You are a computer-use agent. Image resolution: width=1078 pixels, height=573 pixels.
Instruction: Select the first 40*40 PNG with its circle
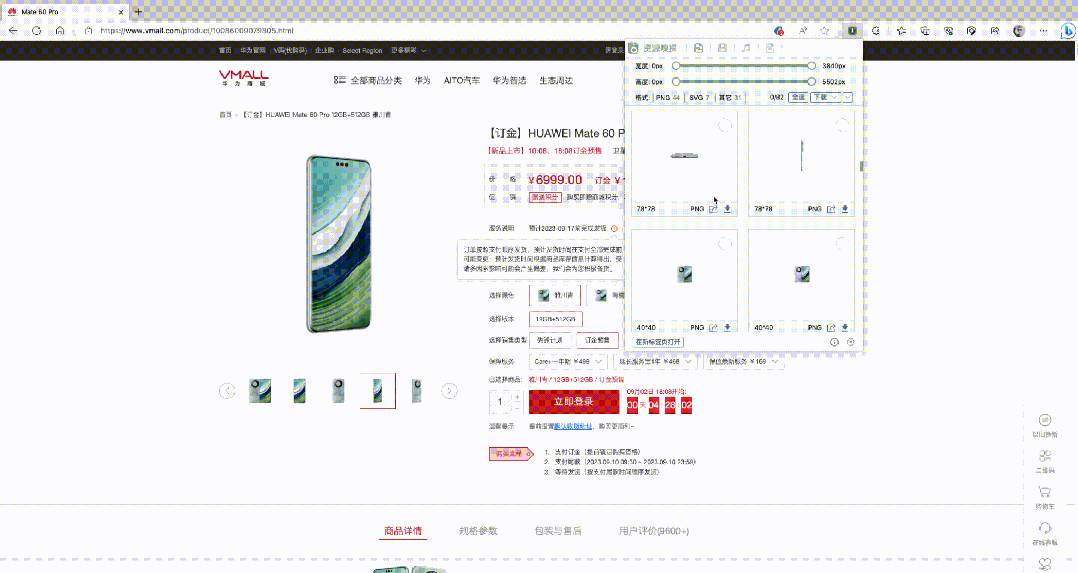pyautogui.click(x=725, y=244)
